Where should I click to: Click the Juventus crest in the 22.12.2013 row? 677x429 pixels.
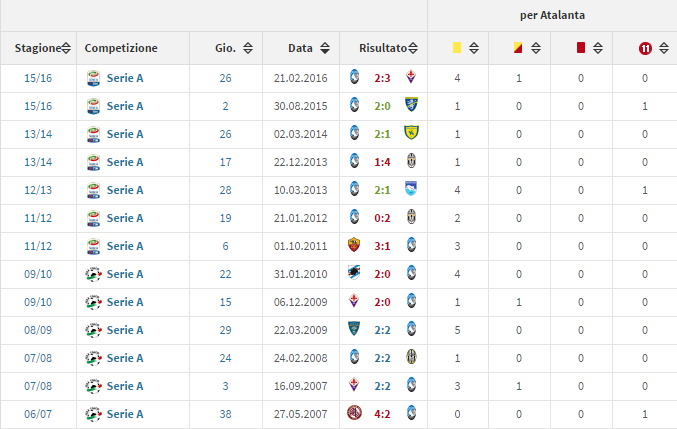point(410,161)
